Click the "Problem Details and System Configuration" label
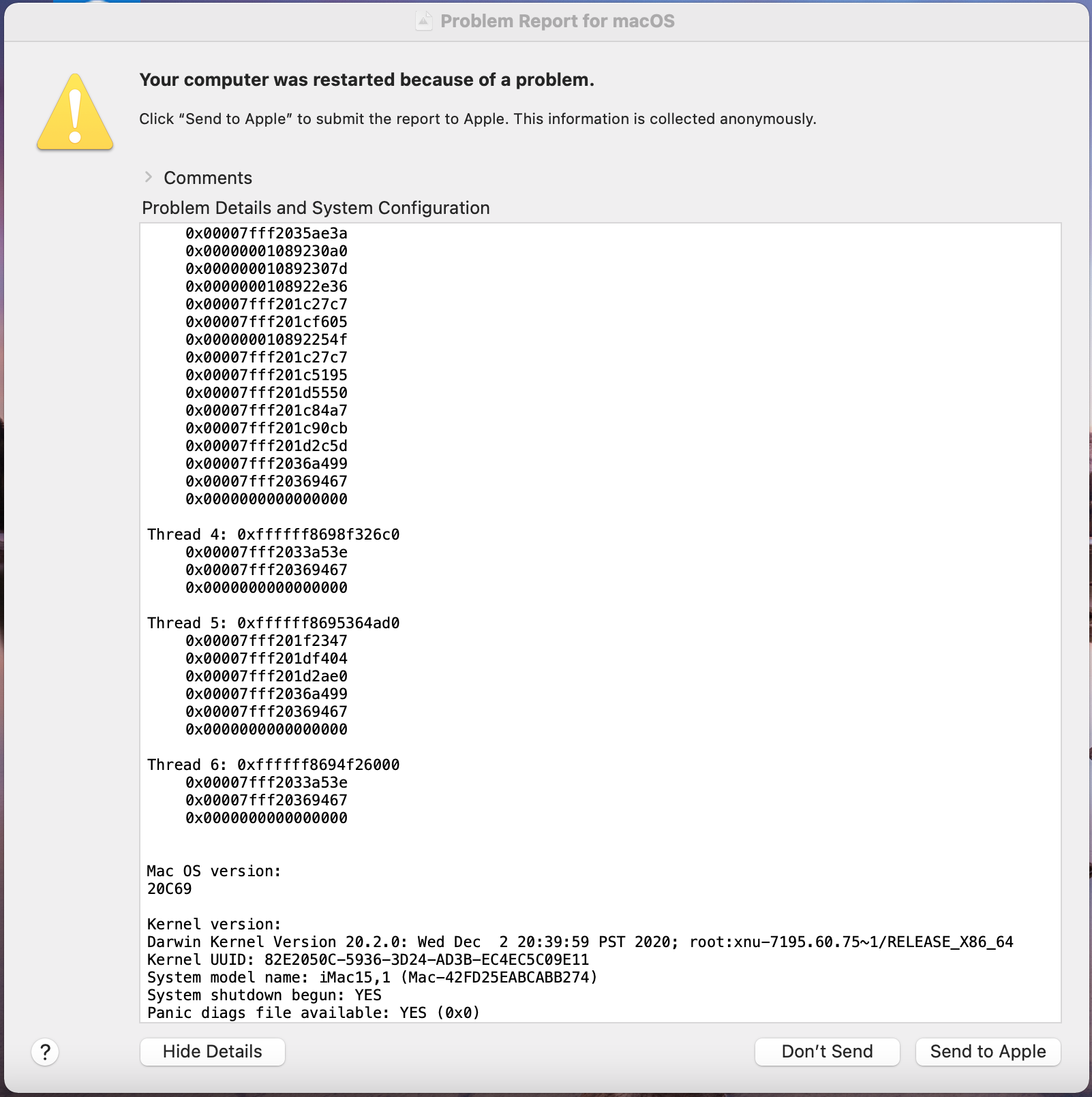The image size is (1092, 1097). click(316, 208)
